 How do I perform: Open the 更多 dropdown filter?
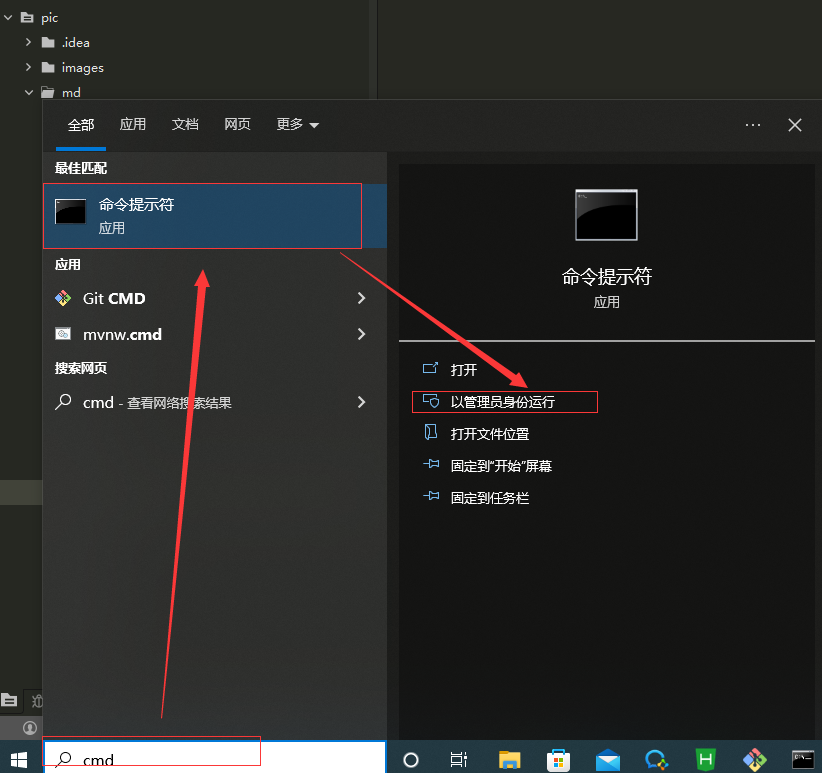297,125
